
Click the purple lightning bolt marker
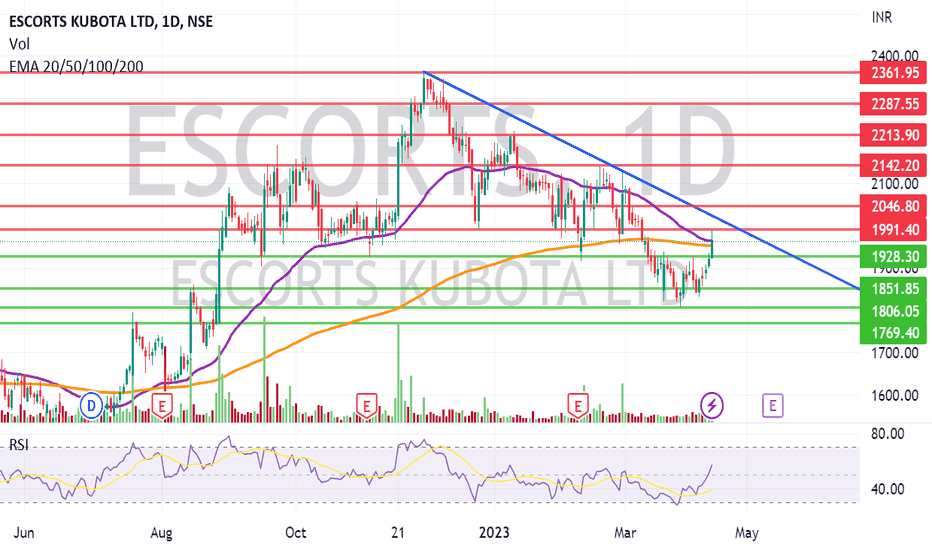coord(712,406)
